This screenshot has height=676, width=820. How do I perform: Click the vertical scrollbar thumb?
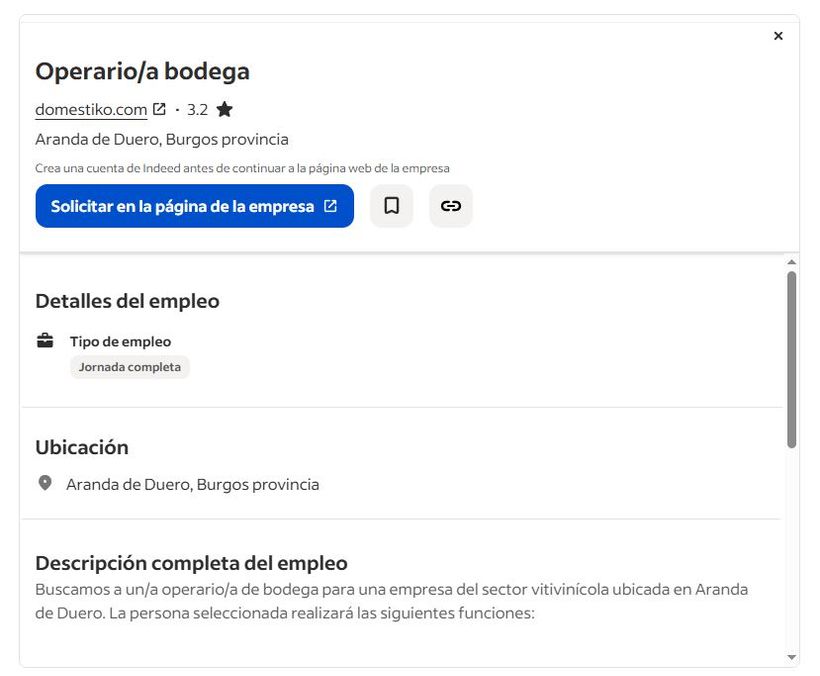792,360
